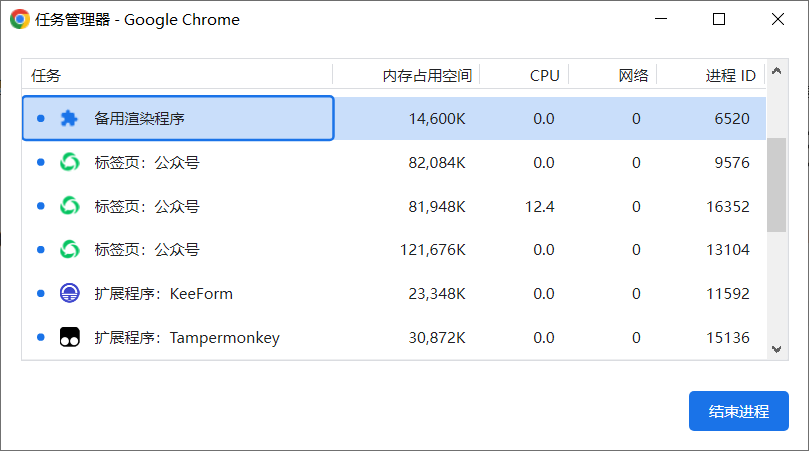809x451 pixels.
Task: Click the vertical scrollbar thumb
Action: tap(776, 185)
